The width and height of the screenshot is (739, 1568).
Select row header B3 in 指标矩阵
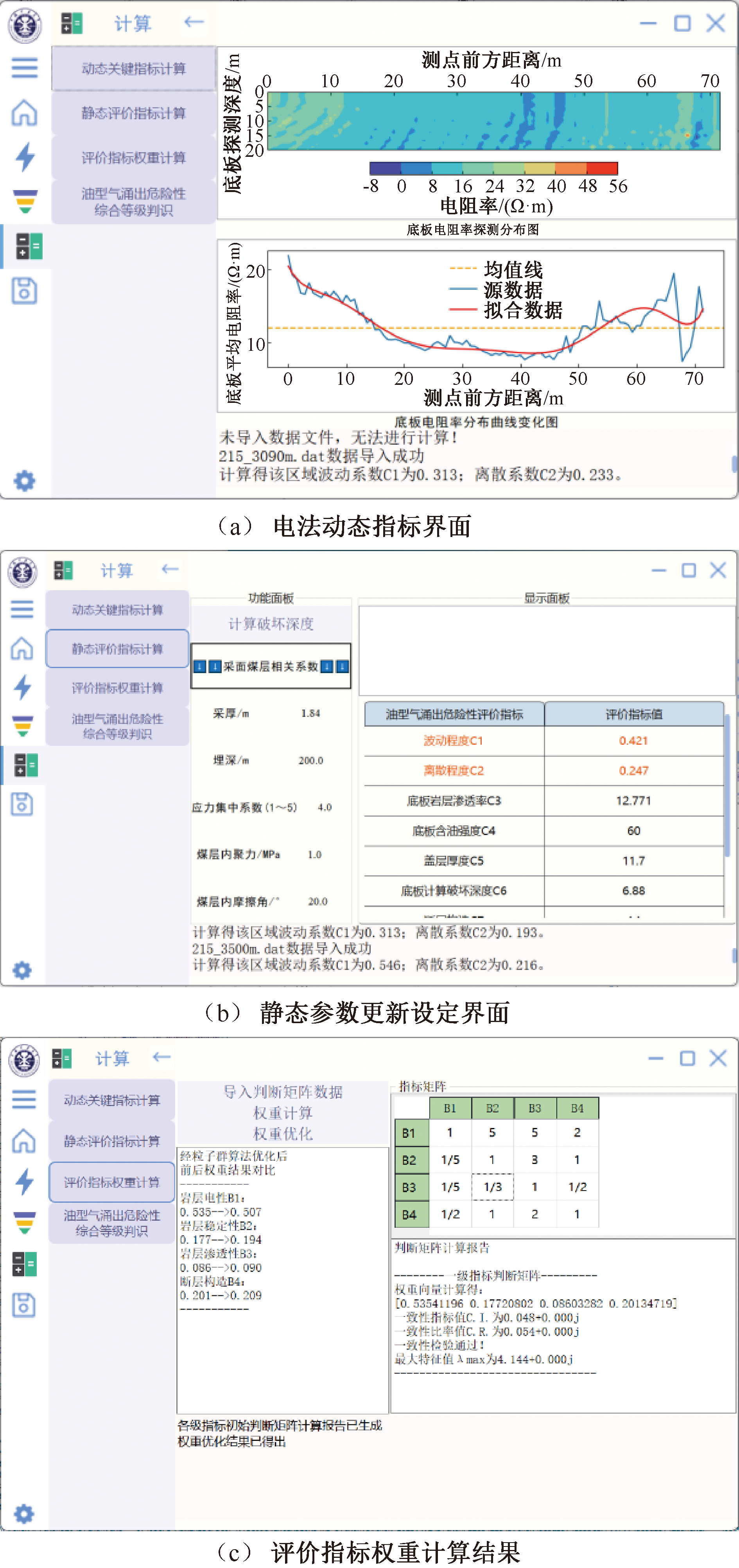pyautogui.click(x=411, y=1187)
